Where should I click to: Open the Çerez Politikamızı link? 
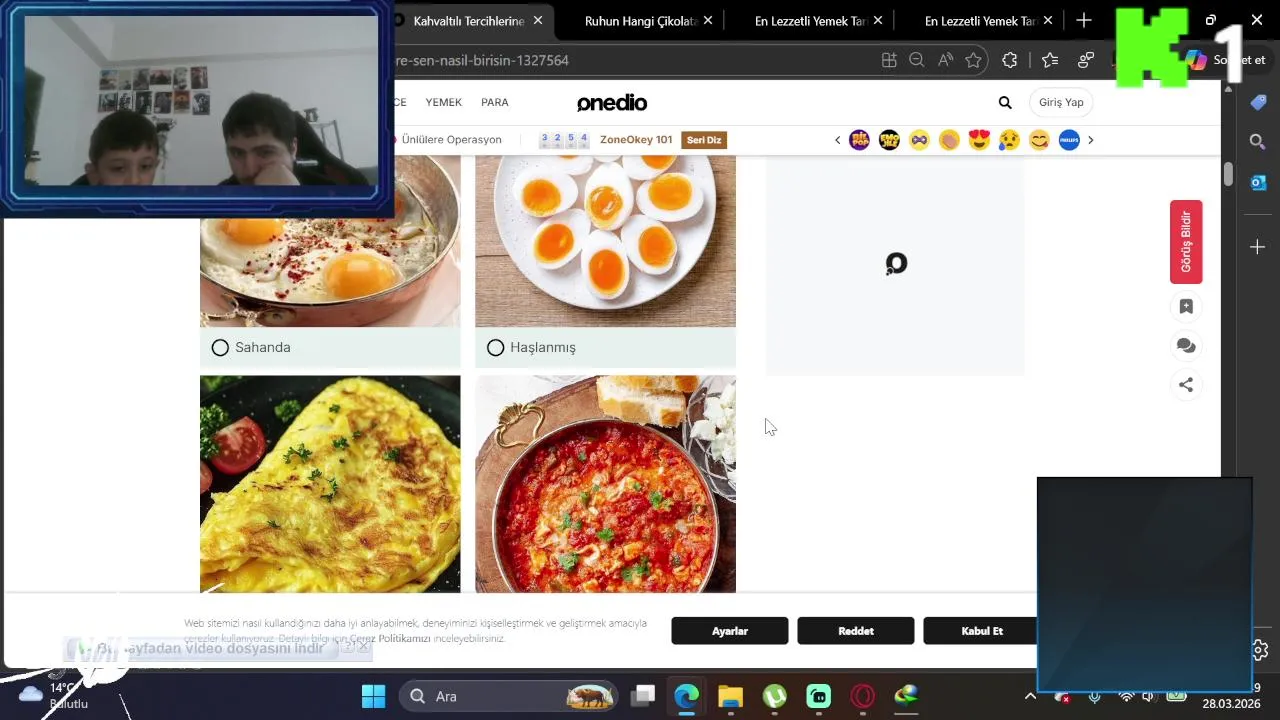(390, 639)
